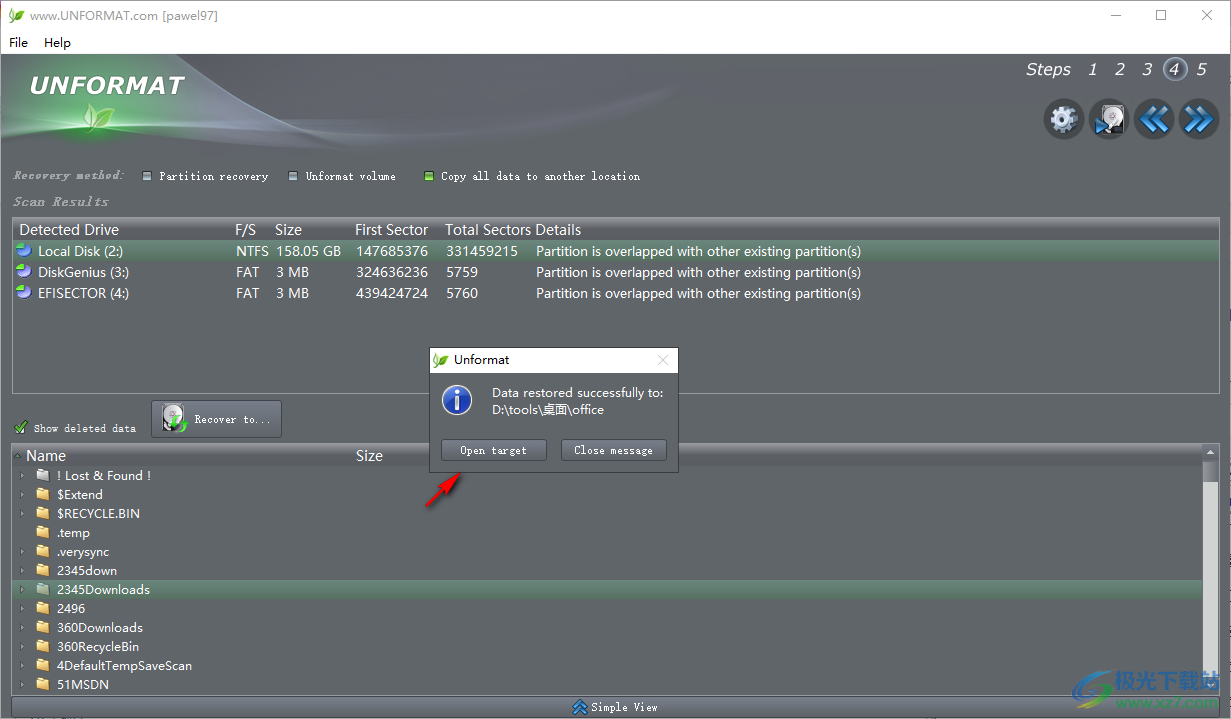
Task: Click the First Sector column header
Action: tap(391, 230)
